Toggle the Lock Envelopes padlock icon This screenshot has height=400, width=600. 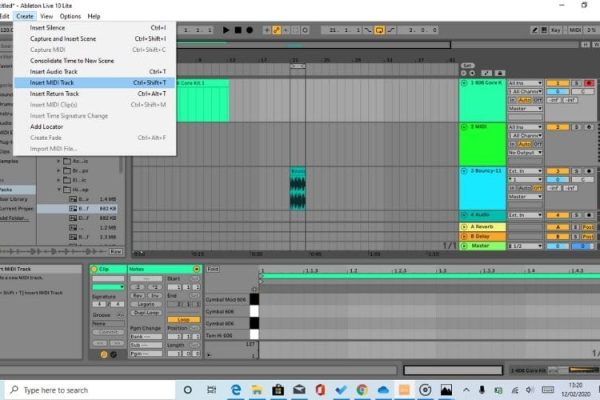[x=499, y=73]
